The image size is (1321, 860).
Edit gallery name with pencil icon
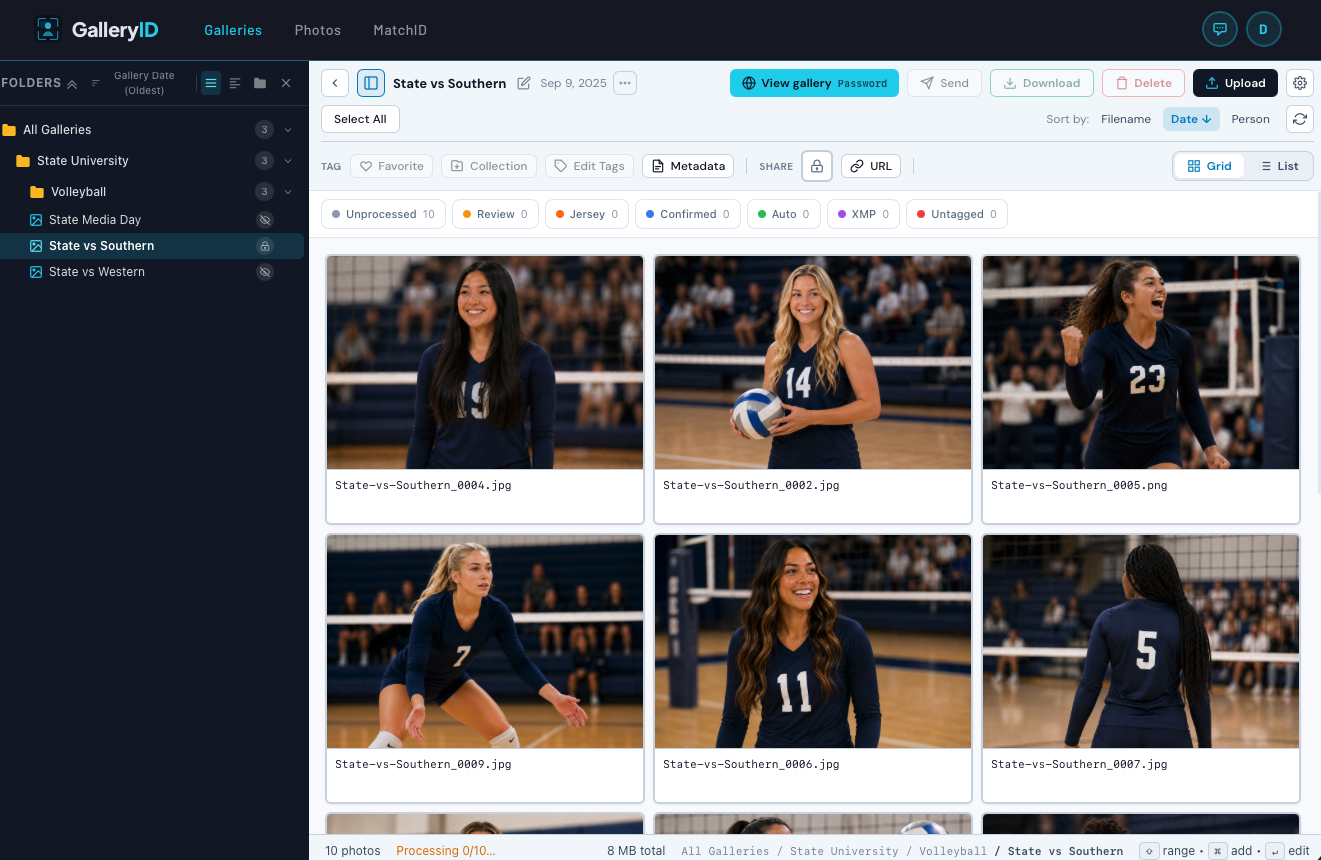[x=524, y=83]
